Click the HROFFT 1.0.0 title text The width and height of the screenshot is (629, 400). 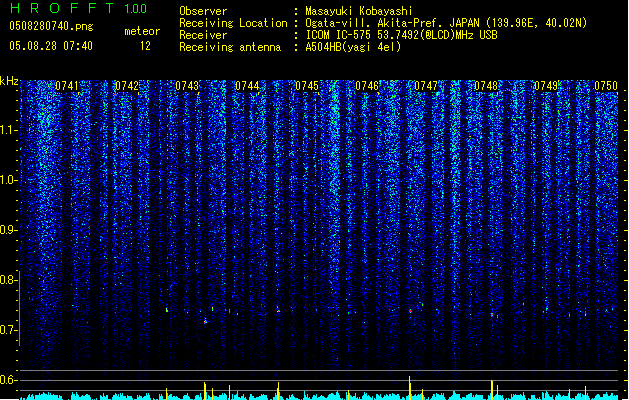[x=78, y=8]
